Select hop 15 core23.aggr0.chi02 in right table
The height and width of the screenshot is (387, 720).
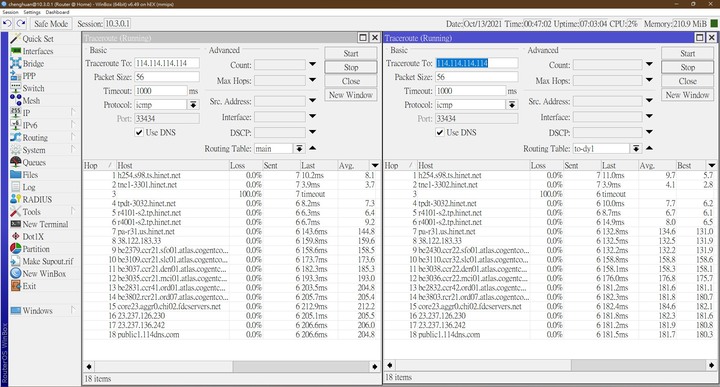click(550, 306)
